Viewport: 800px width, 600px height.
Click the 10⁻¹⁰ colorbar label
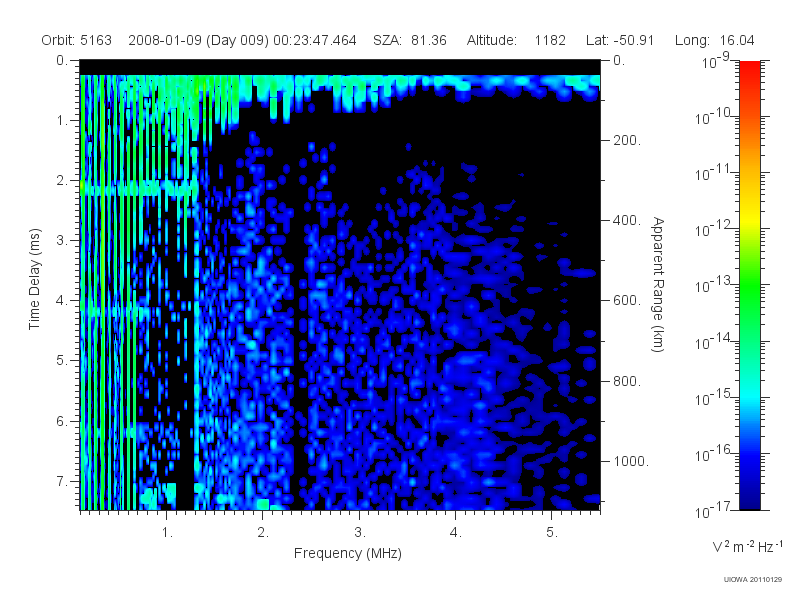click(x=714, y=117)
